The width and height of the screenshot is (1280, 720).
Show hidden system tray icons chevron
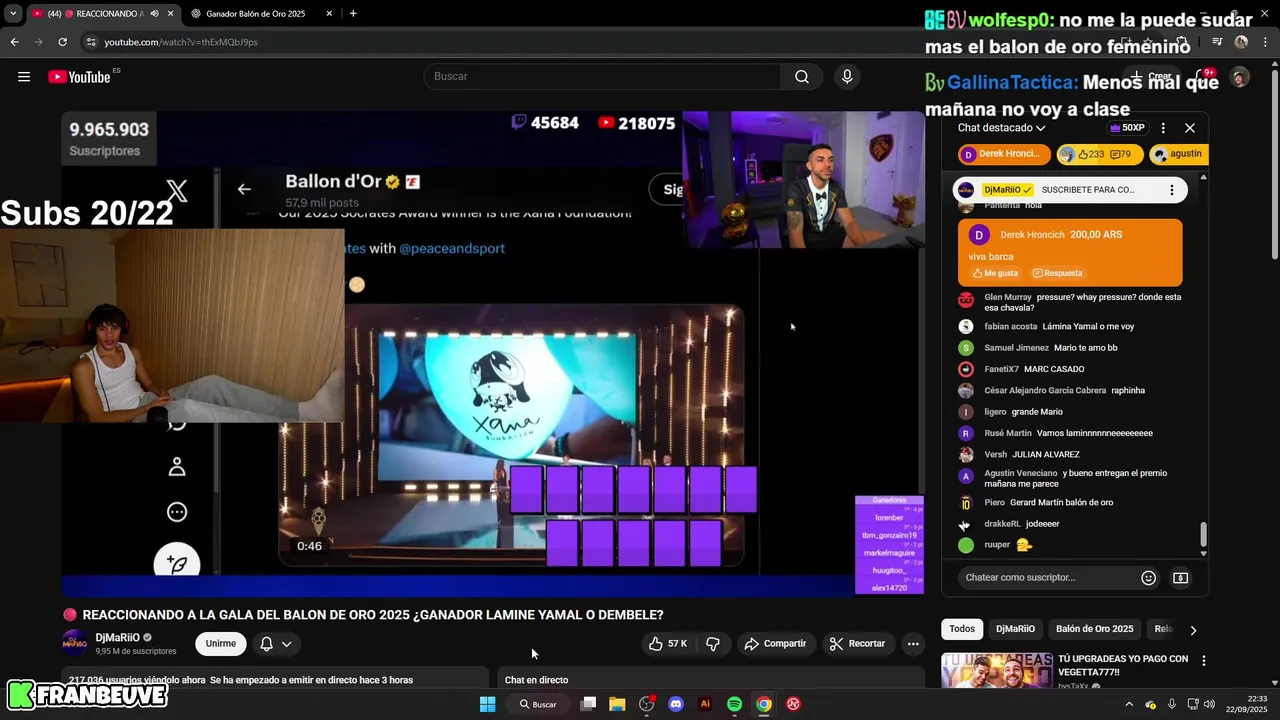tap(1130, 704)
